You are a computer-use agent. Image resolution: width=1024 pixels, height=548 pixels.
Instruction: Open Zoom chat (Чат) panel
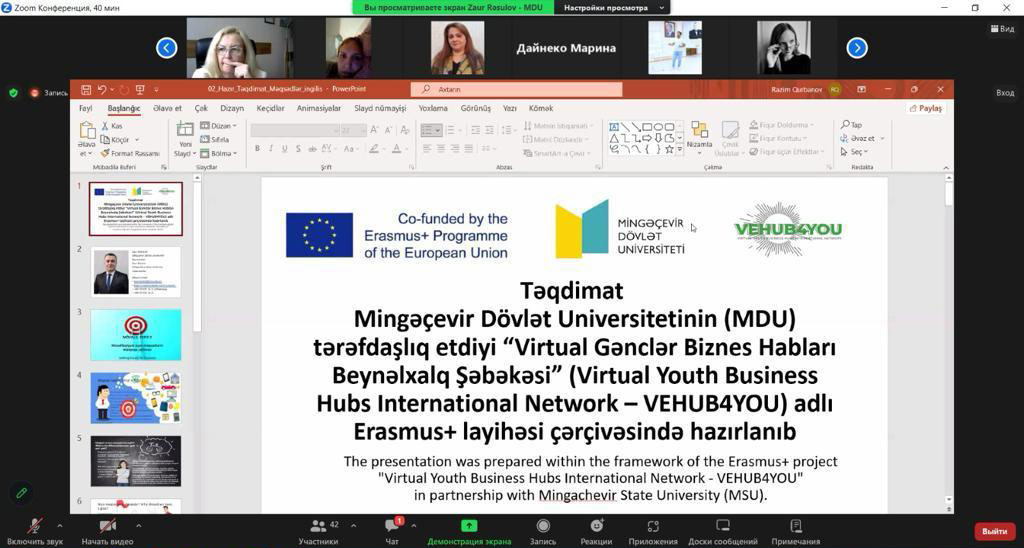(392, 531)
